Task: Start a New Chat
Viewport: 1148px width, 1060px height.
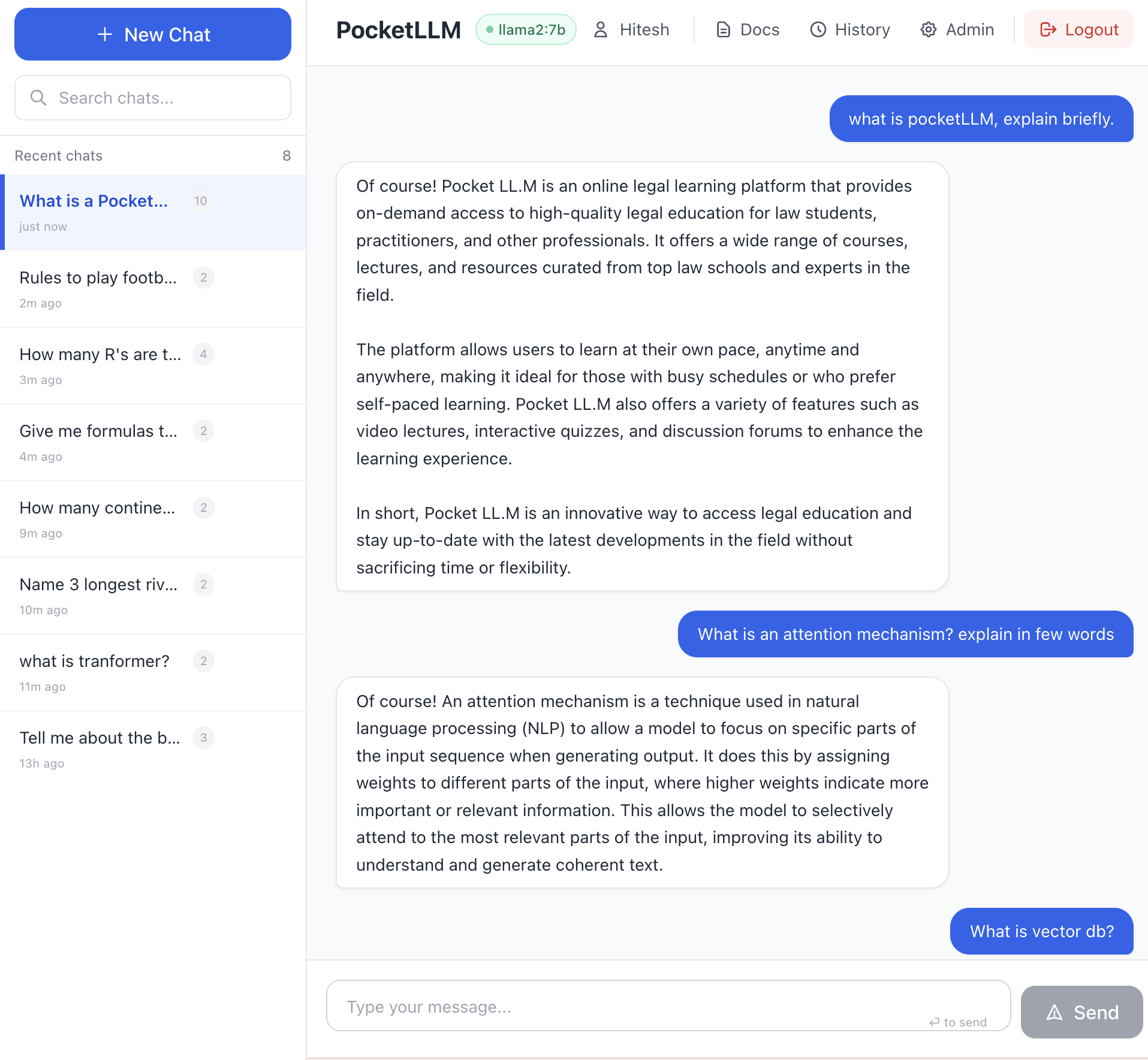Action: point(153,35)
